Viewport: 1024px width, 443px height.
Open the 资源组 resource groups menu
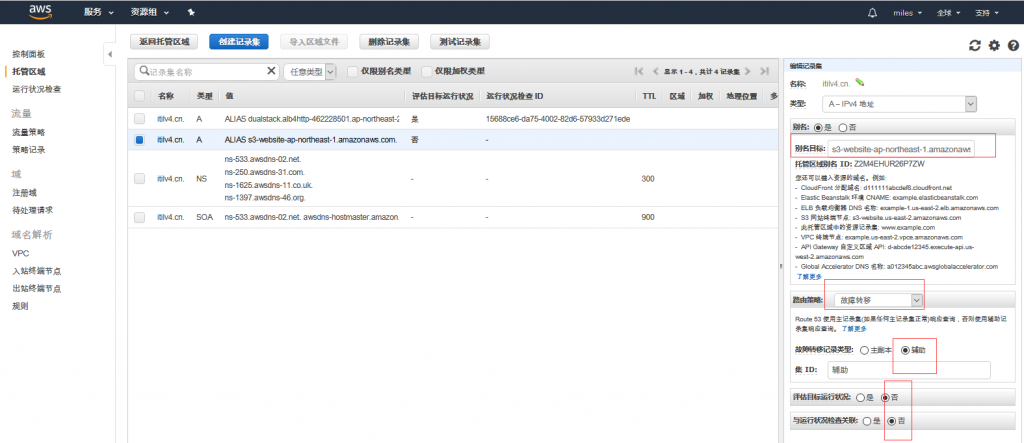[x=150, y=12]
